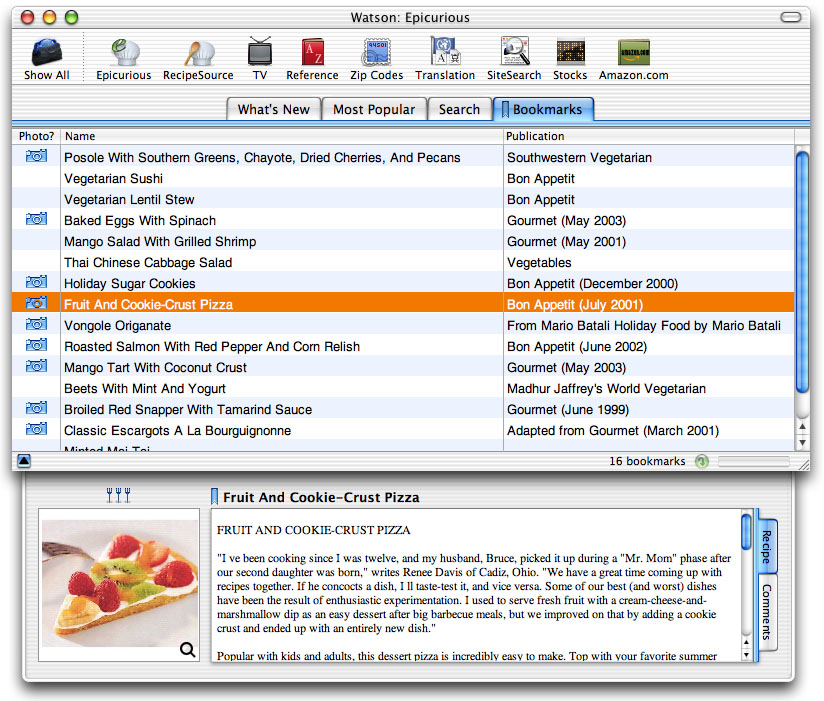Viewport: 824px width, 701px height.
Task: Click bookmark icon beside drawer recipe title
Action: pyautogui.click(x=214, y=497)
